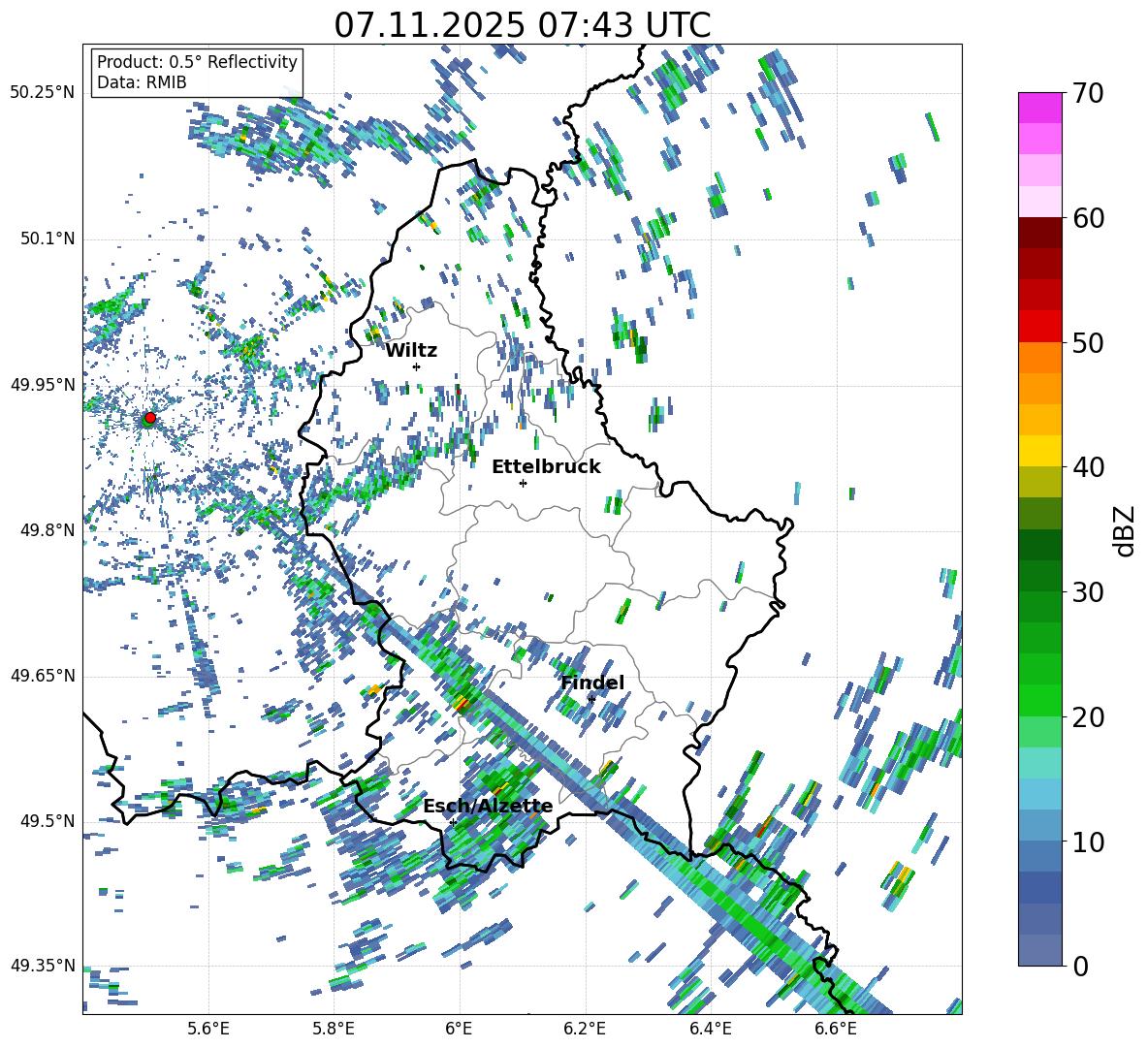Click the Ettelbruck city label

(x=546, y=467)
